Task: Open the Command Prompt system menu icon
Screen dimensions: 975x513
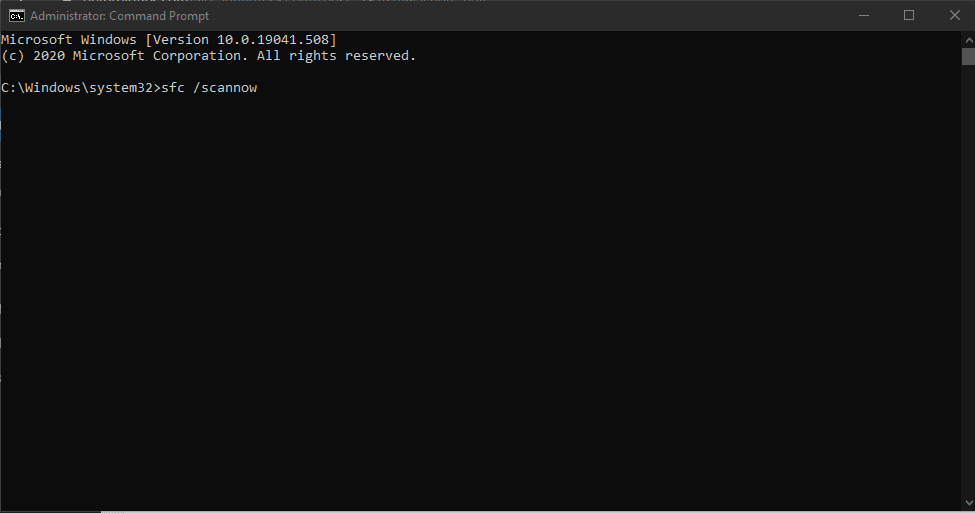Action: point(17,16)
